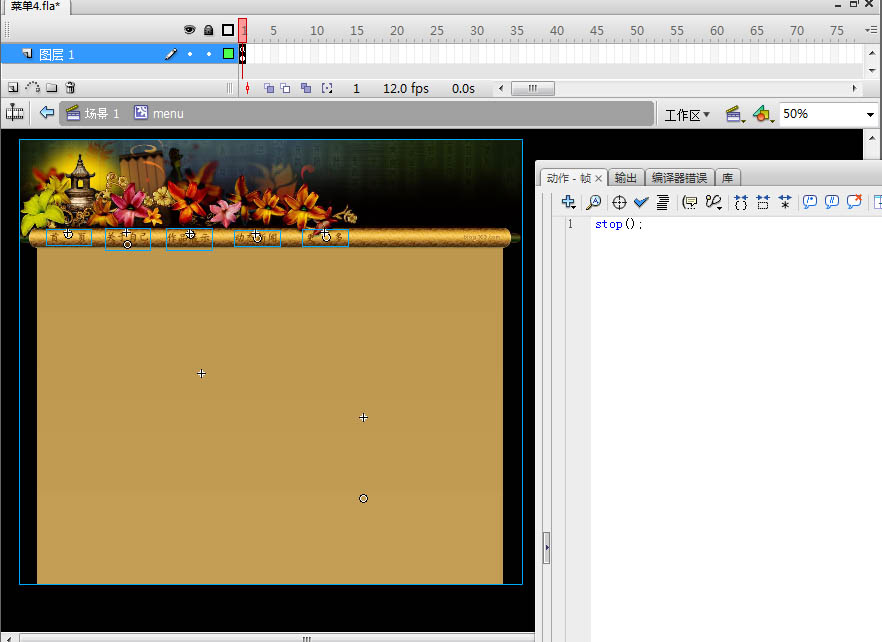Screen dimensions: 882x642
Task: Click the Insert Layer Folder icon
Action: pos(52,88)
